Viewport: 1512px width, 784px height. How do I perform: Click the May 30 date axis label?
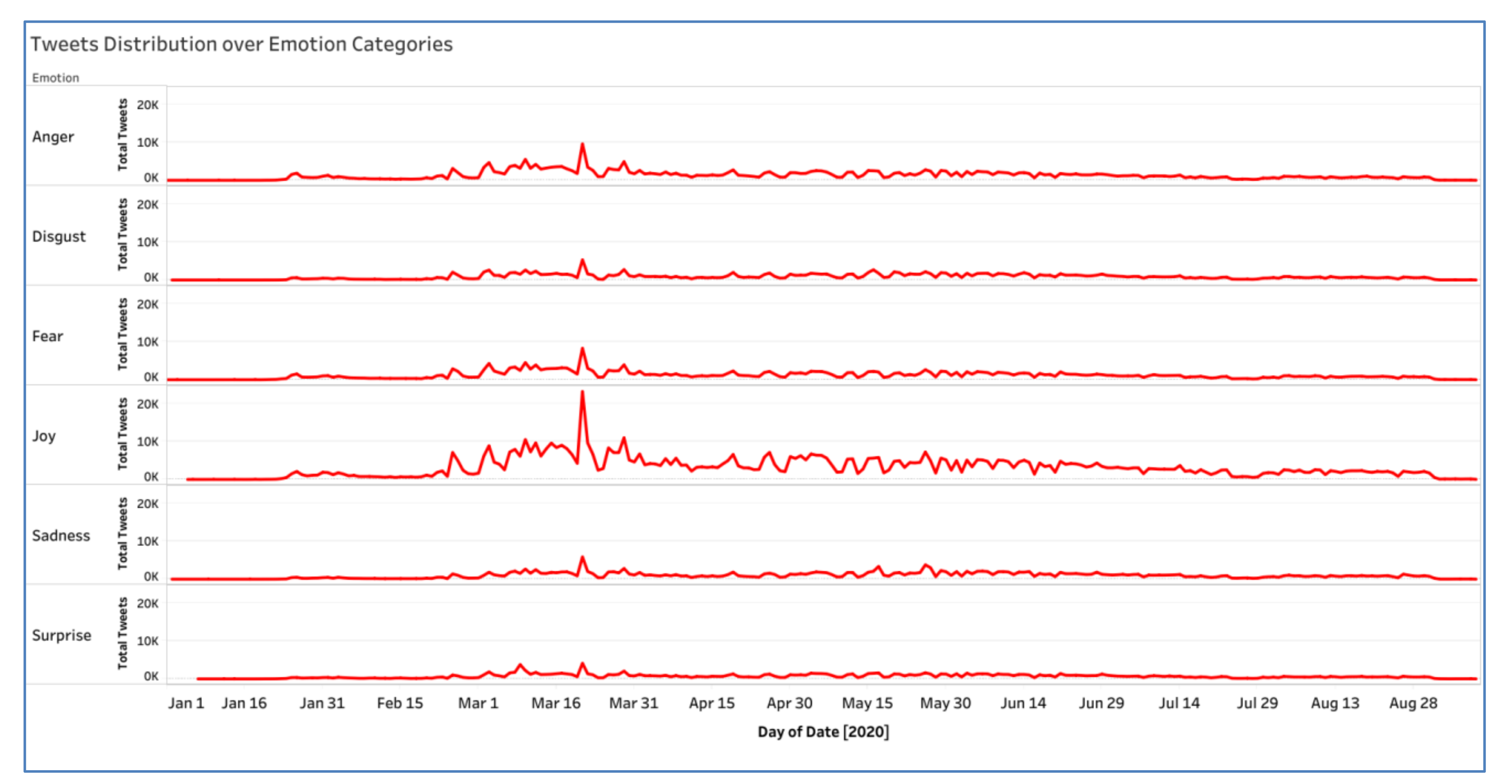(x=945, y=703)
